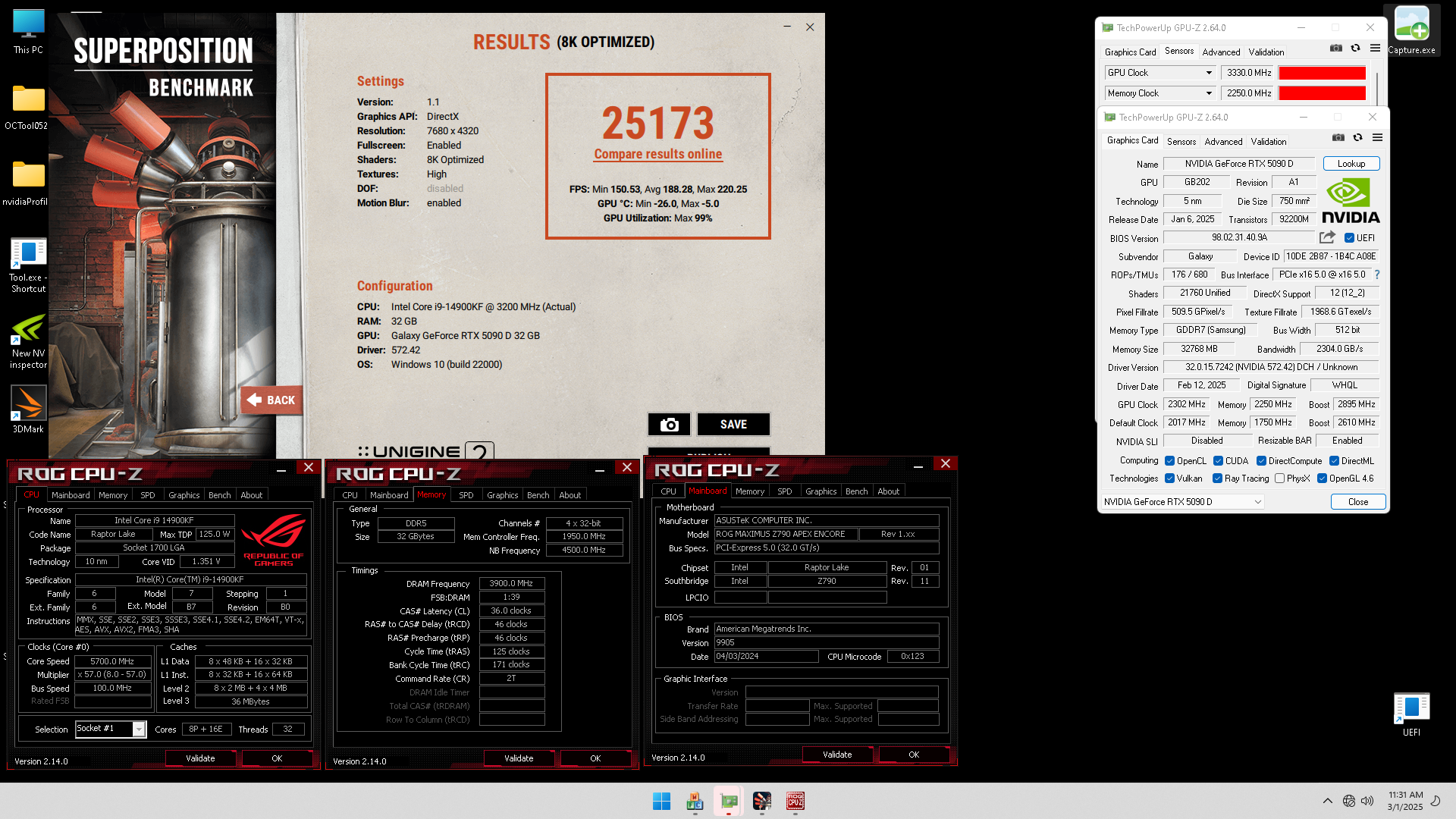
Task: Toggle the DirectCompute checkbox in GPU-Z
Action: [1261, 461]
